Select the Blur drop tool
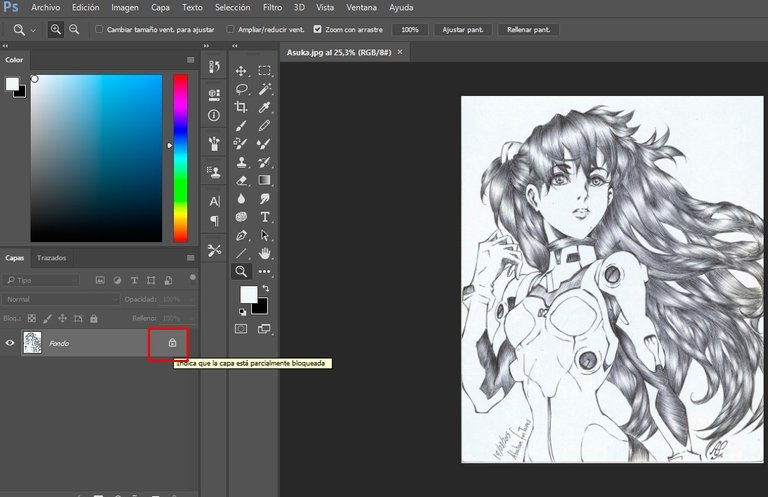The height and width of the screenshot is (497, 768). (x=241, y=199)
